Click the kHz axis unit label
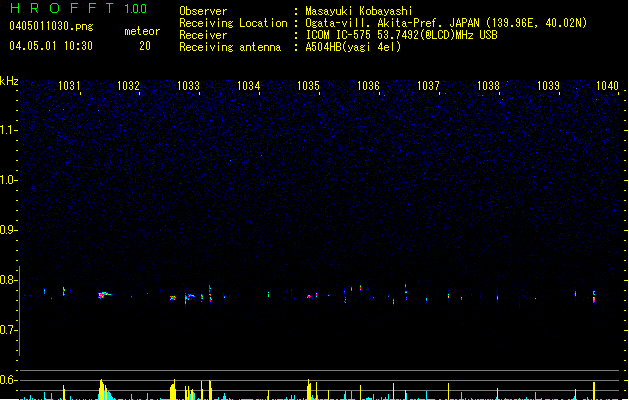629x400 pixels. pyautogui.click(x=9, y=81)
